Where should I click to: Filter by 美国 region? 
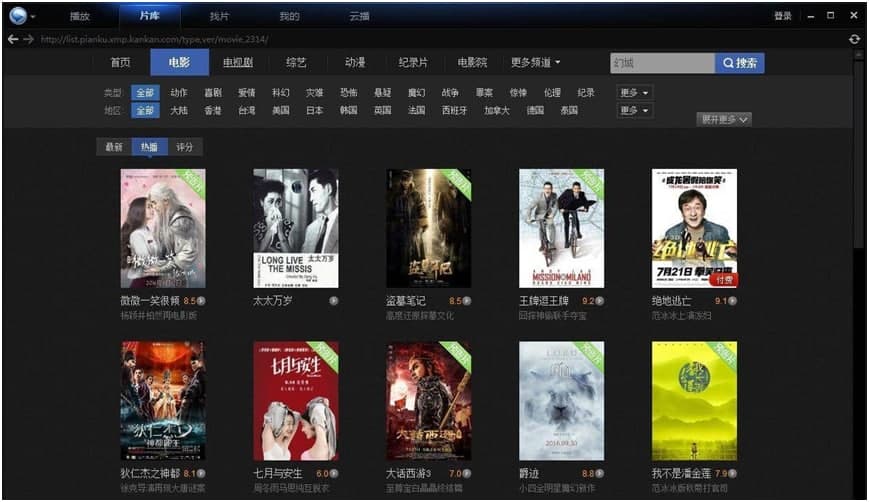(280, 110)
